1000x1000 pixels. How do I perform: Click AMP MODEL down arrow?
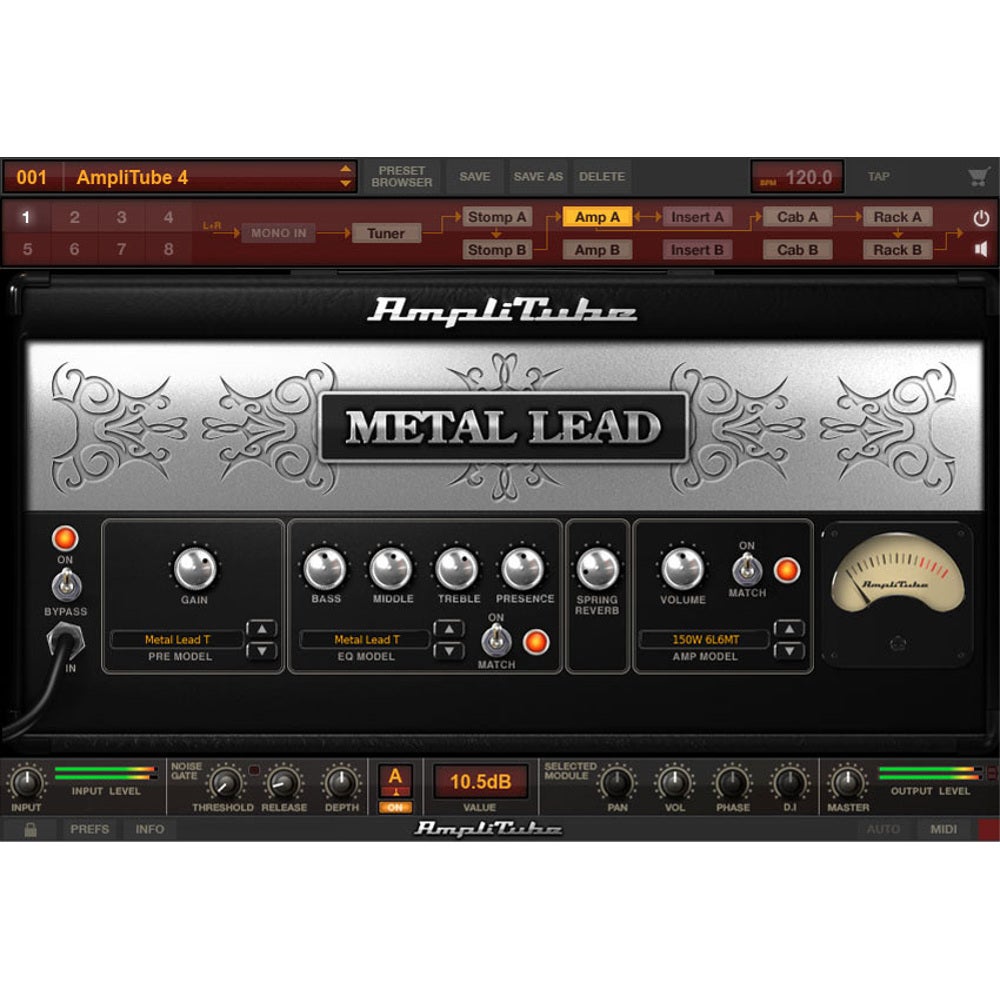790,651
